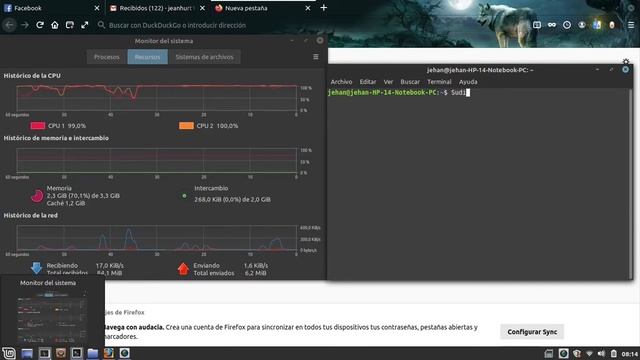This screenshot has height=360, width=640.
Task: Open the System Monitor hamburger menu
Action: coord(316,57)
